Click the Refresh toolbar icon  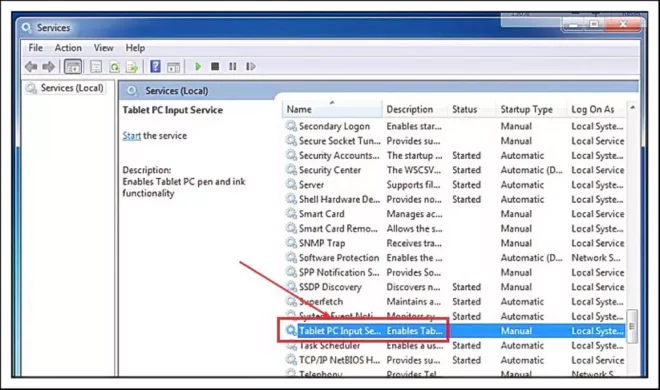tap(114, 66)
